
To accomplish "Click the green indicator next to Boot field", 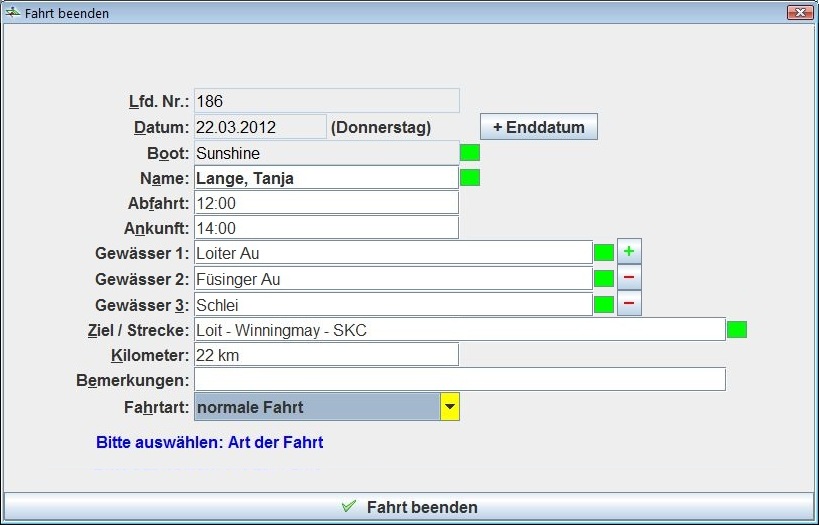I will point(470,153).
